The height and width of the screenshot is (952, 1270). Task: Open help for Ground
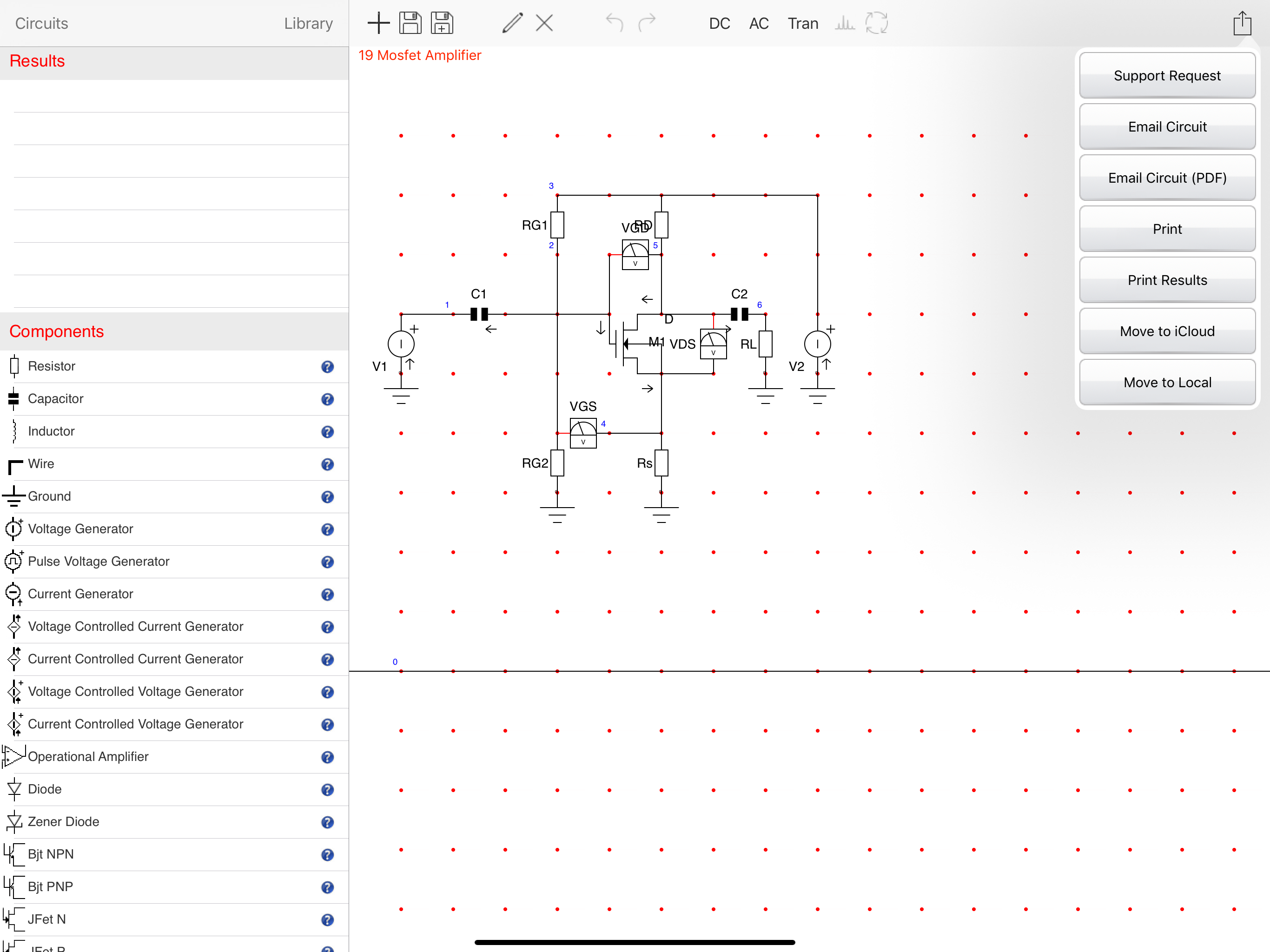pyautogui.click(x=327, y=497)
